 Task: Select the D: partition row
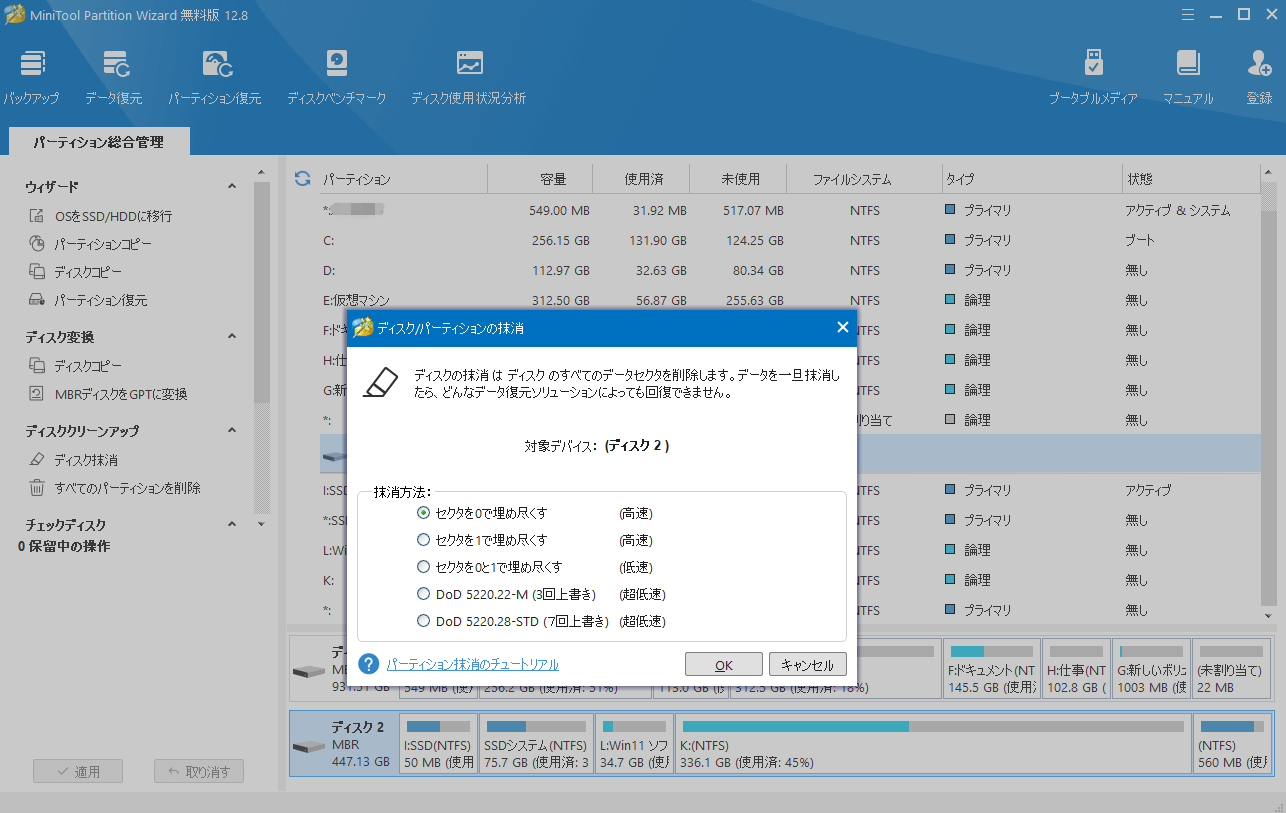(x=790, y=270)
